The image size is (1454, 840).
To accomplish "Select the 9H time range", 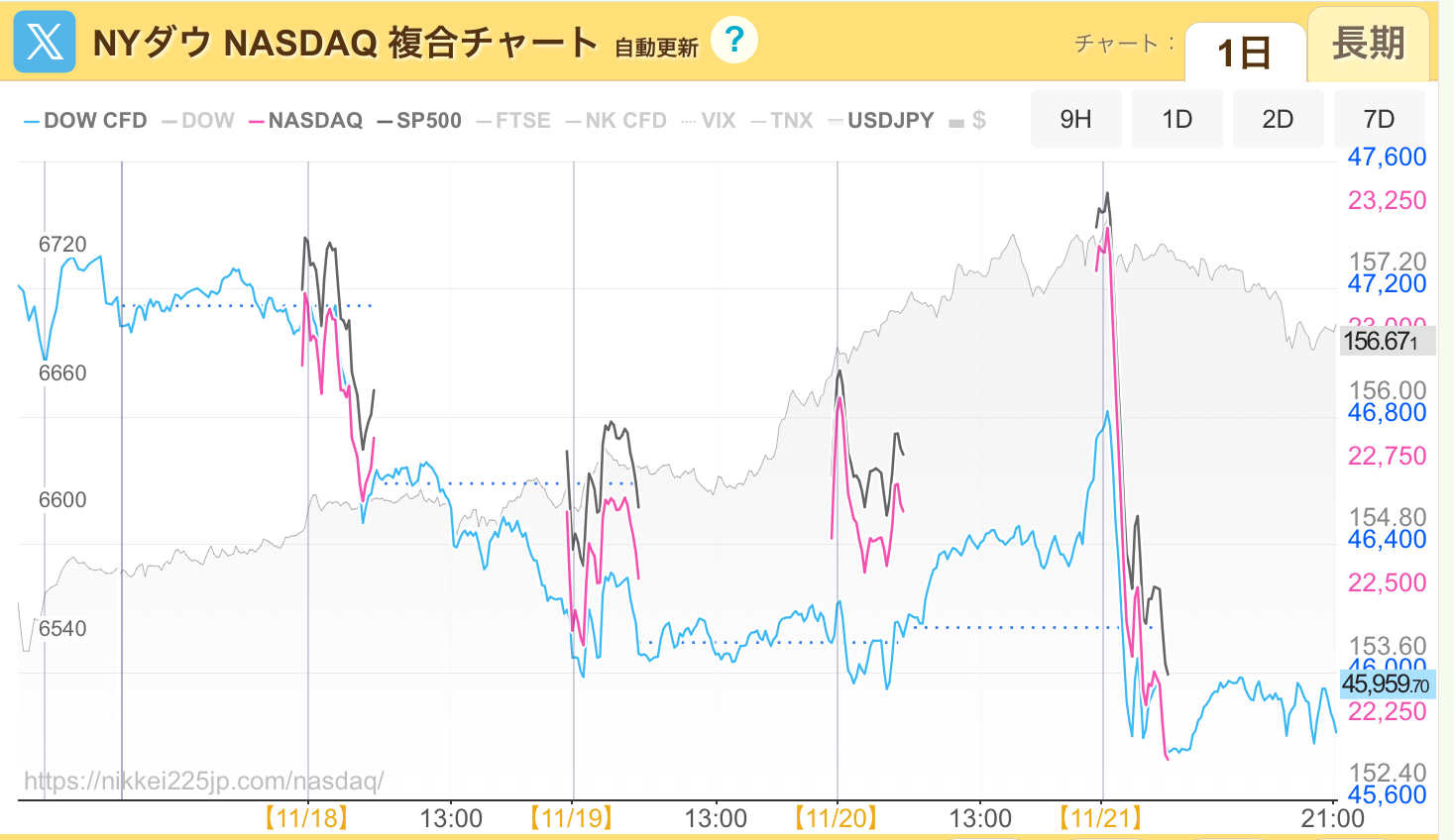I will point(1075,120).
